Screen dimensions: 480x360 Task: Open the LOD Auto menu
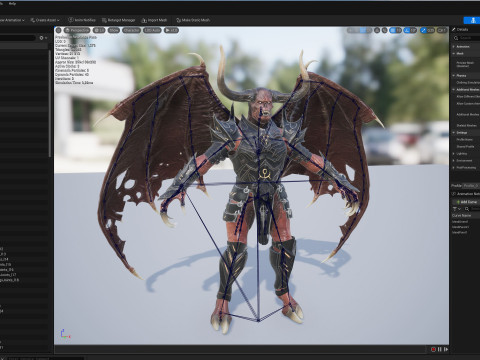tap(152, 30)
